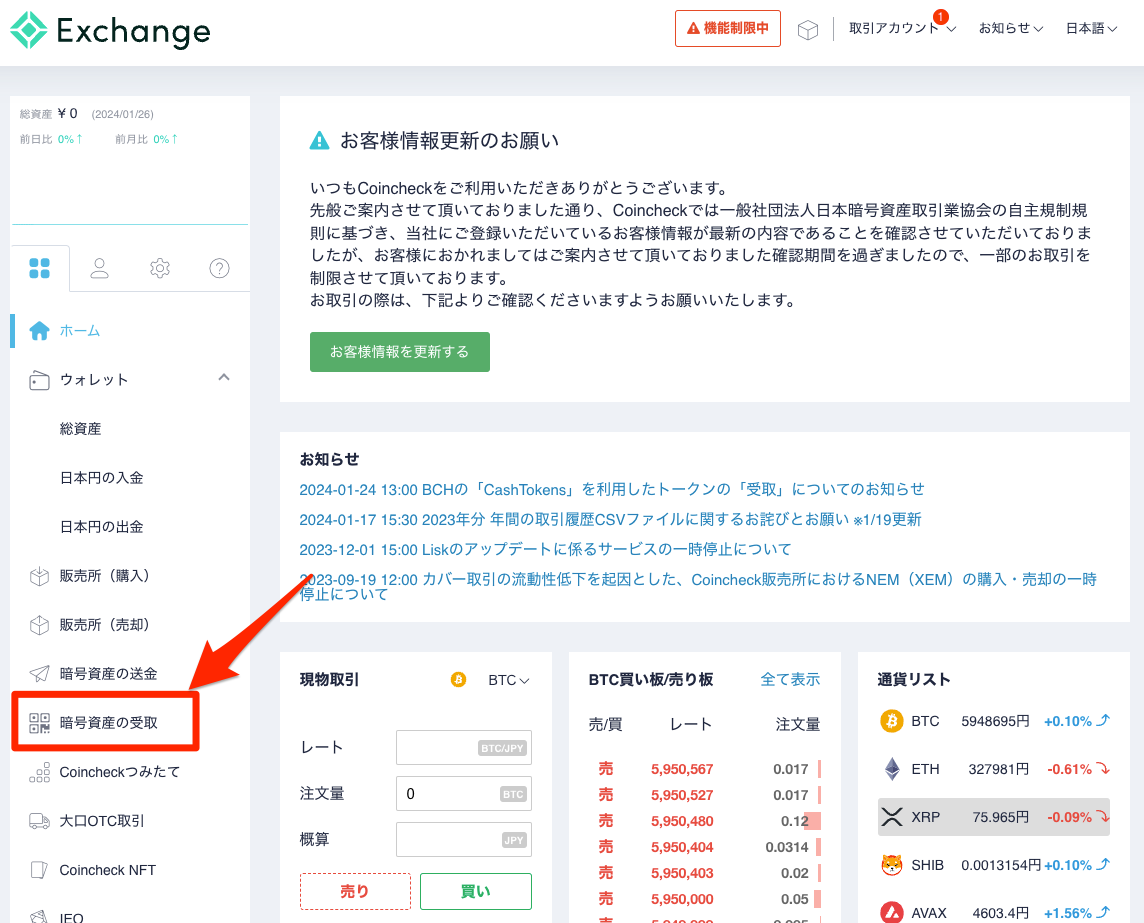Image resolution: width=1144 pixels, height=923 pixels.
Task: Open the 取引アカウント dropdown
Action: [902, 28]
